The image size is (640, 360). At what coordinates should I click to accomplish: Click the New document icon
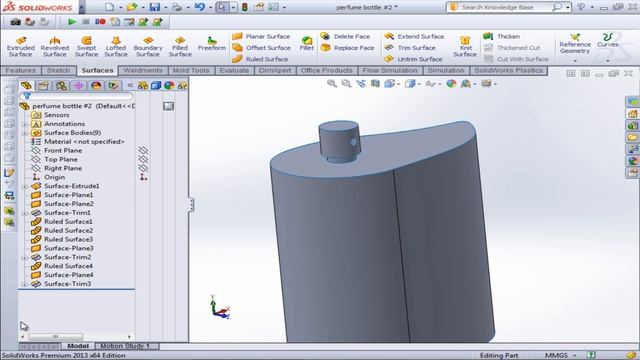point(109,7)
